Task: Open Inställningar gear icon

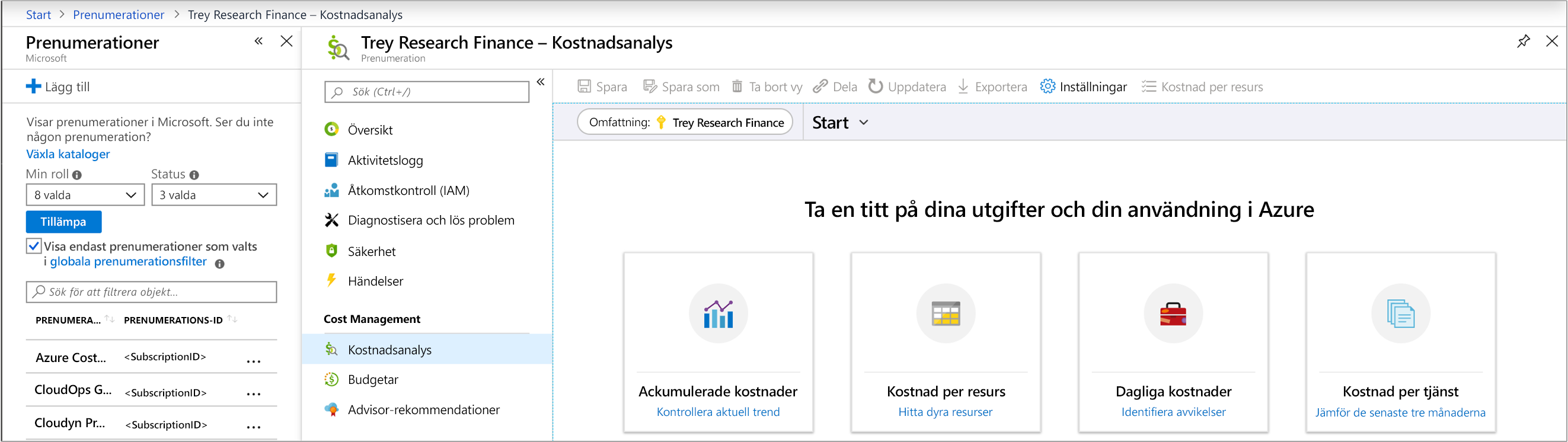Action: [x=1048, y=87]
